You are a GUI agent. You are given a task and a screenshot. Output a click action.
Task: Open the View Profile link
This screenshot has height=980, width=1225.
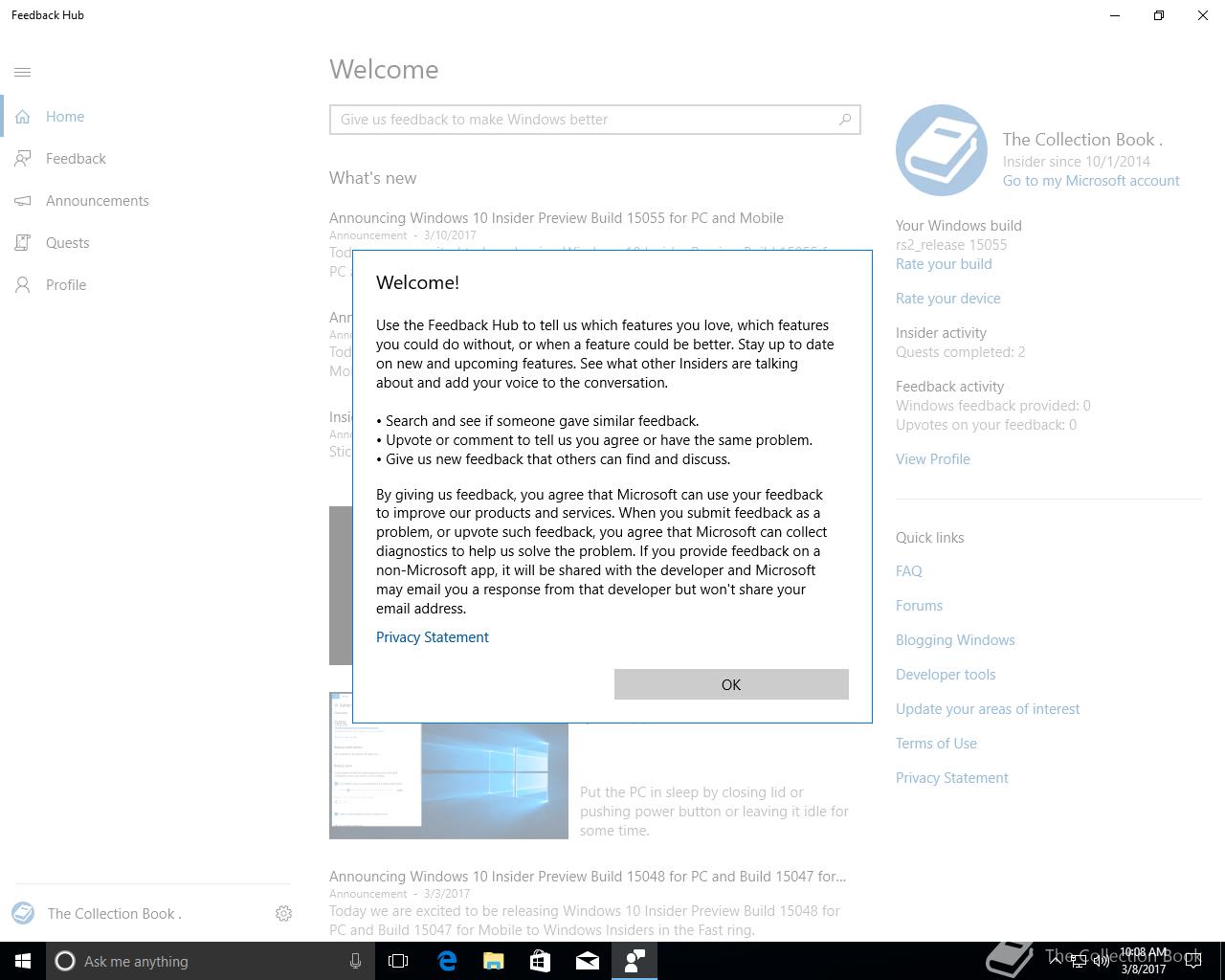click(x=933, y=459)
